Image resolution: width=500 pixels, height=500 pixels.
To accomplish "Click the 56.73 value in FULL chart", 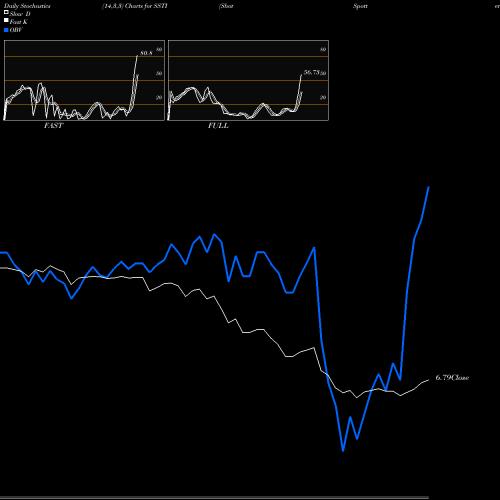I will click(312, 72).
